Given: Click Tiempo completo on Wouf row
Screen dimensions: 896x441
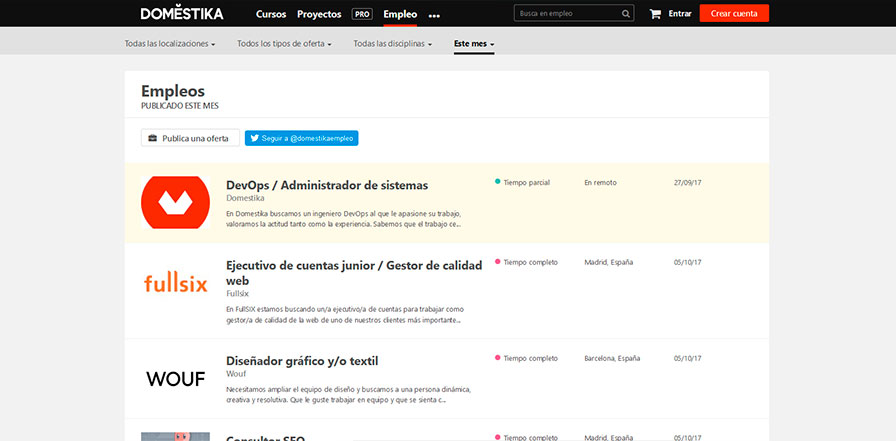Looking at the screenshot, I should [530, 359].
